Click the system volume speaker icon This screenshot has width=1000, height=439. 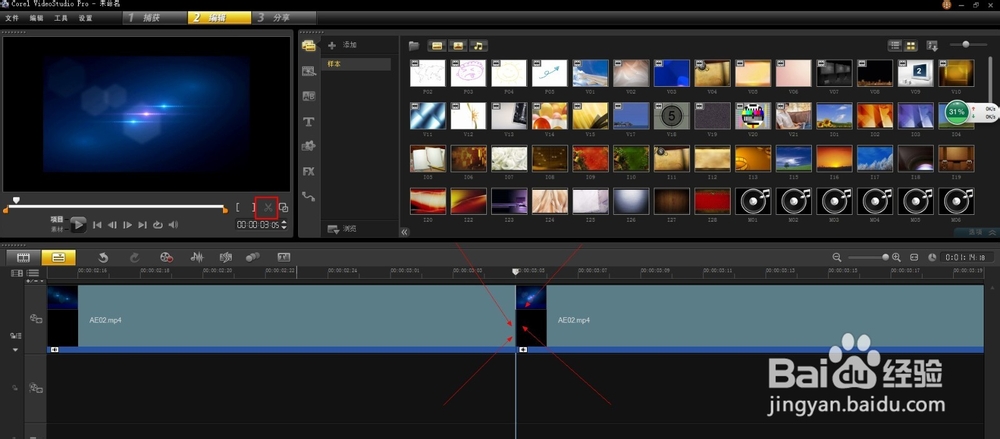(x=173, y=225)
